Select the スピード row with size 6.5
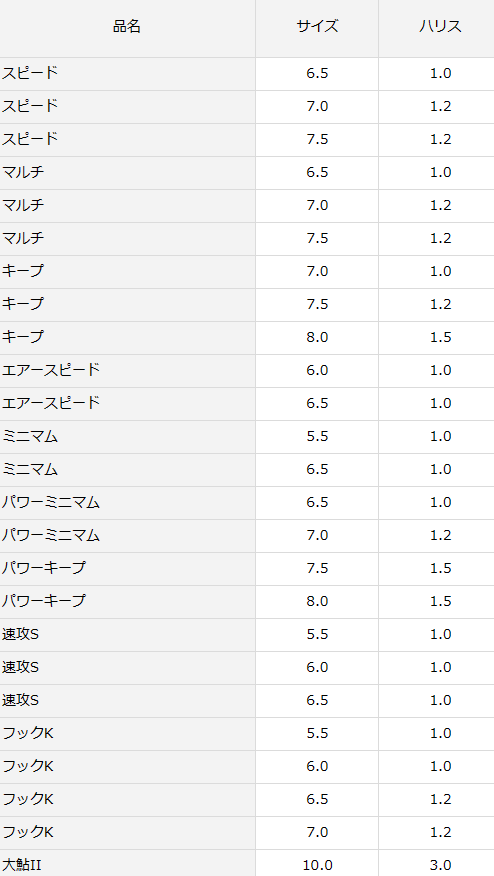The image size is (494, 876). (247, 74)
